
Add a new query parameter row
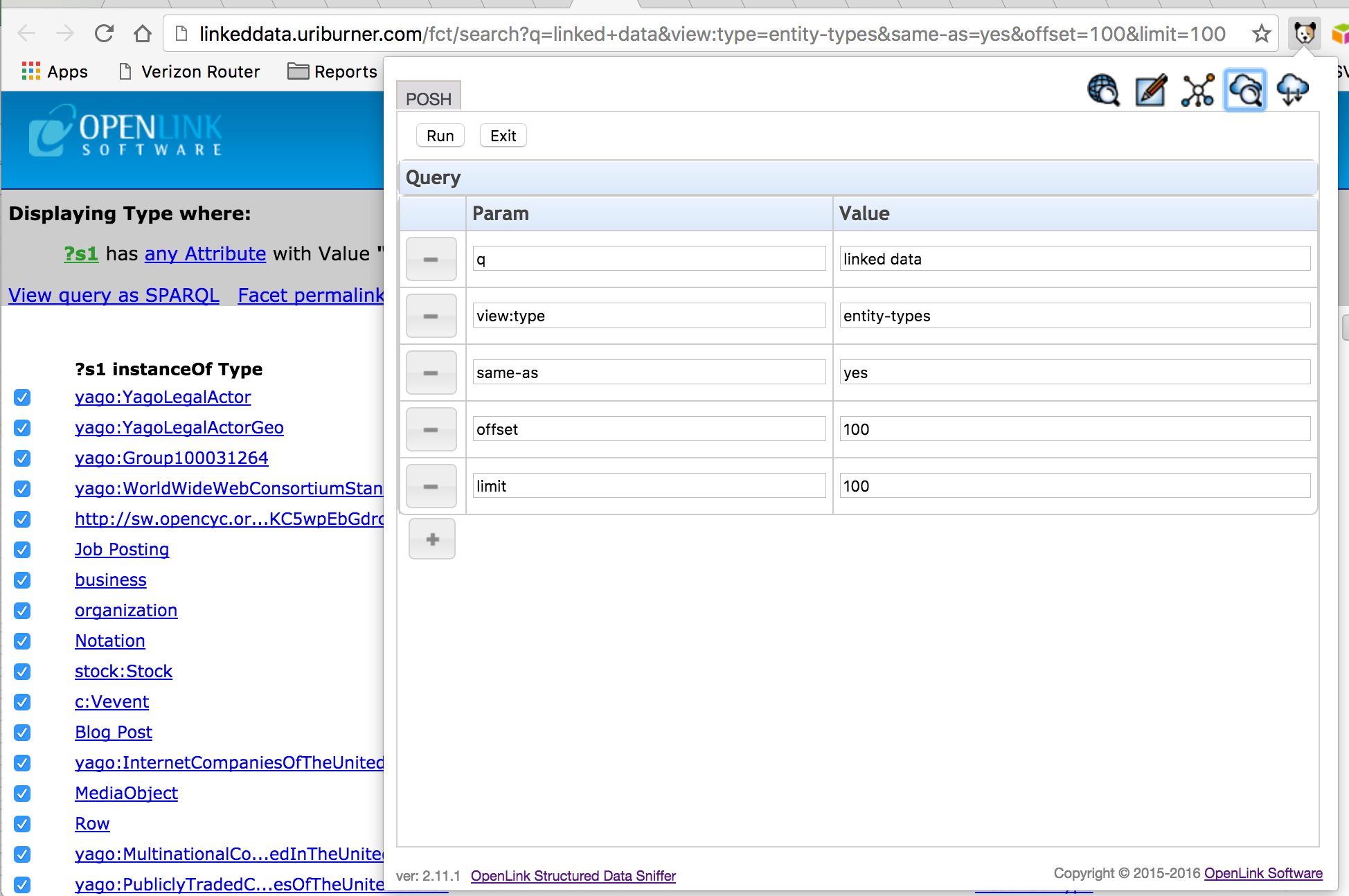pyautogui.click(x=431, y=539)
